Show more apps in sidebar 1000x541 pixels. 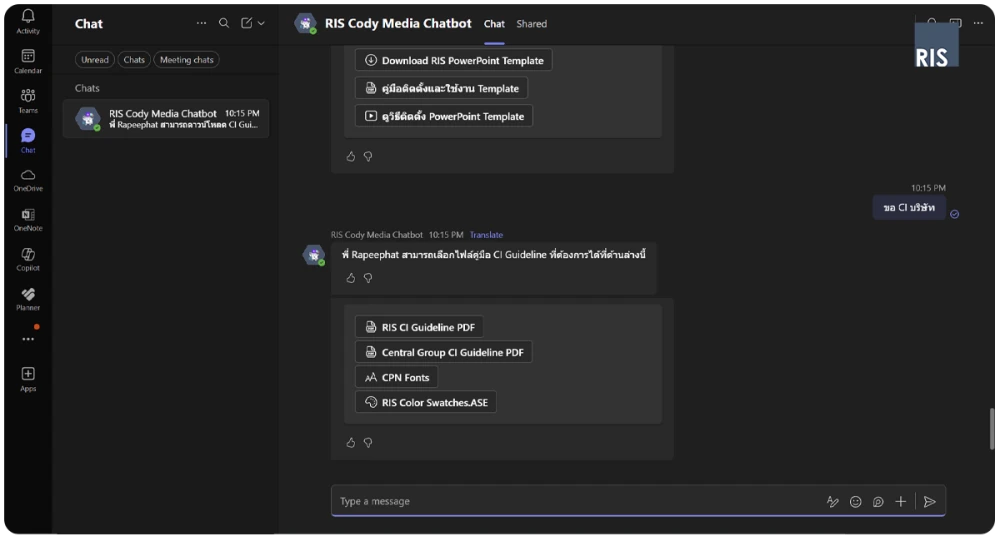pos(27,339)
